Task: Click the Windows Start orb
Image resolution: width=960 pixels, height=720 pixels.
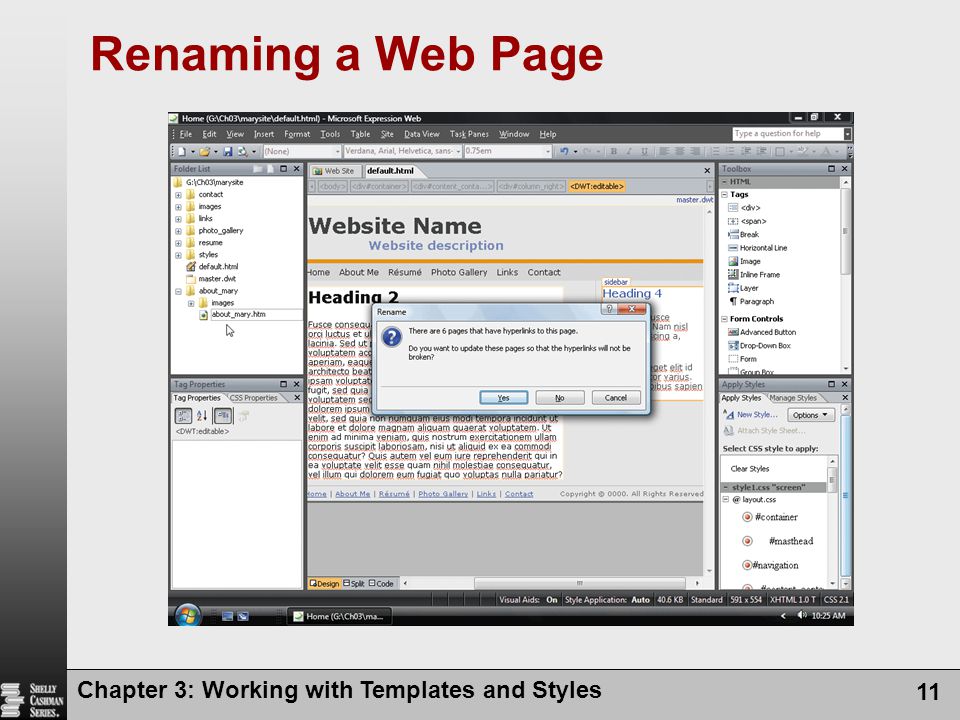Action: 187,615
